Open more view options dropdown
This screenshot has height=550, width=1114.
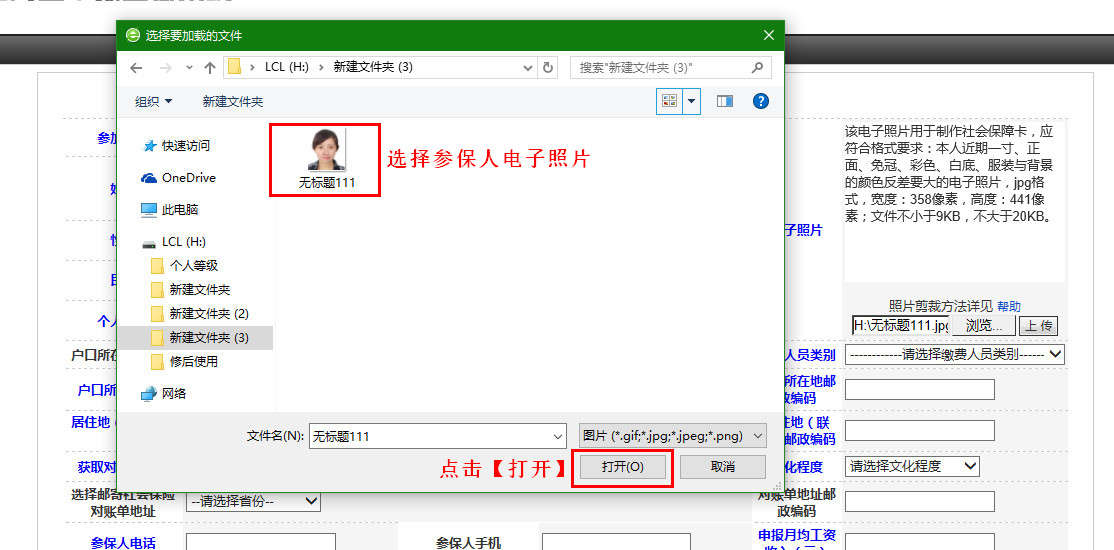pos(692,102)
